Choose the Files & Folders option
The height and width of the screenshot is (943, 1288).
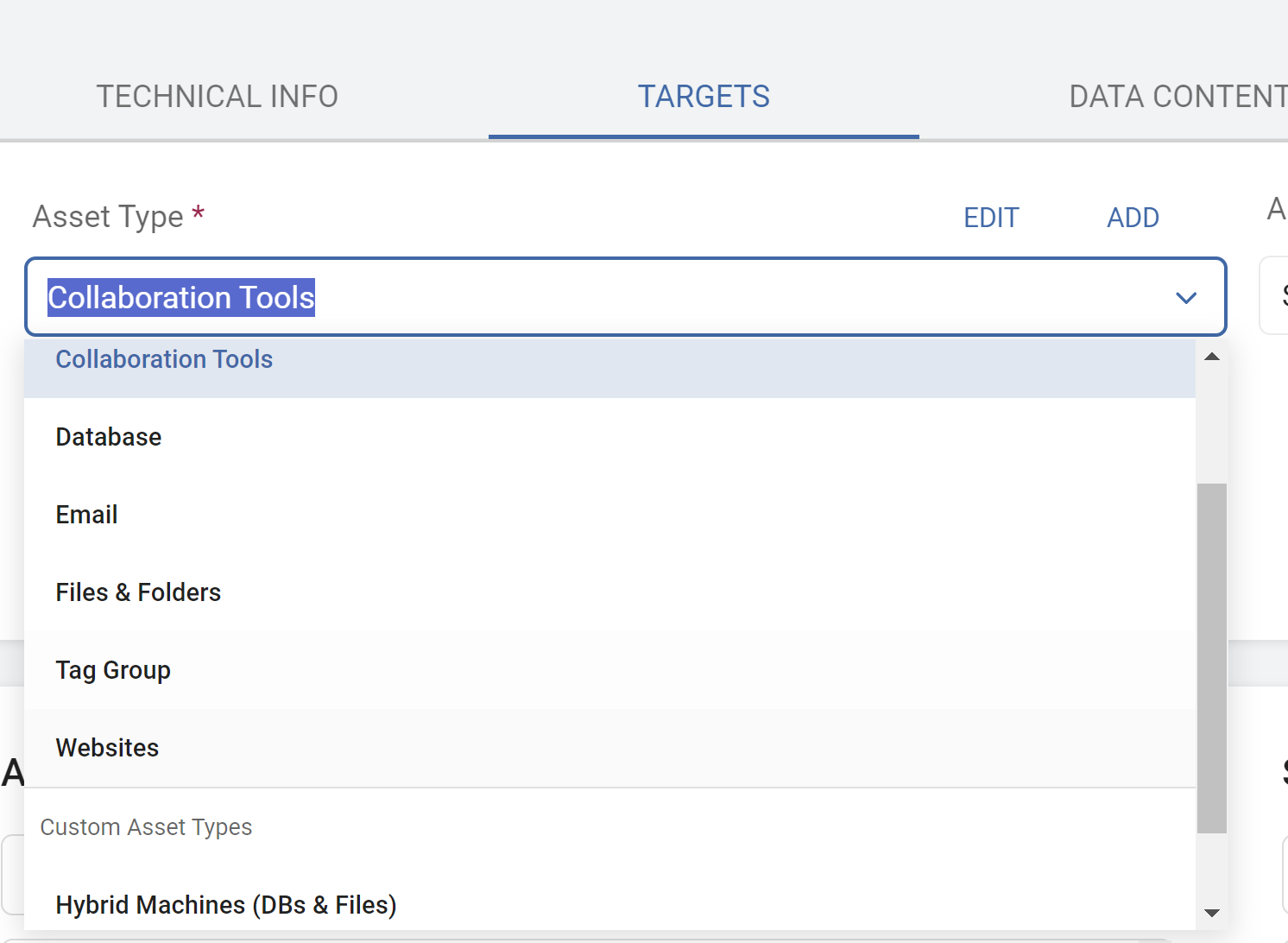pyautogui.click(x=138, y=592)
